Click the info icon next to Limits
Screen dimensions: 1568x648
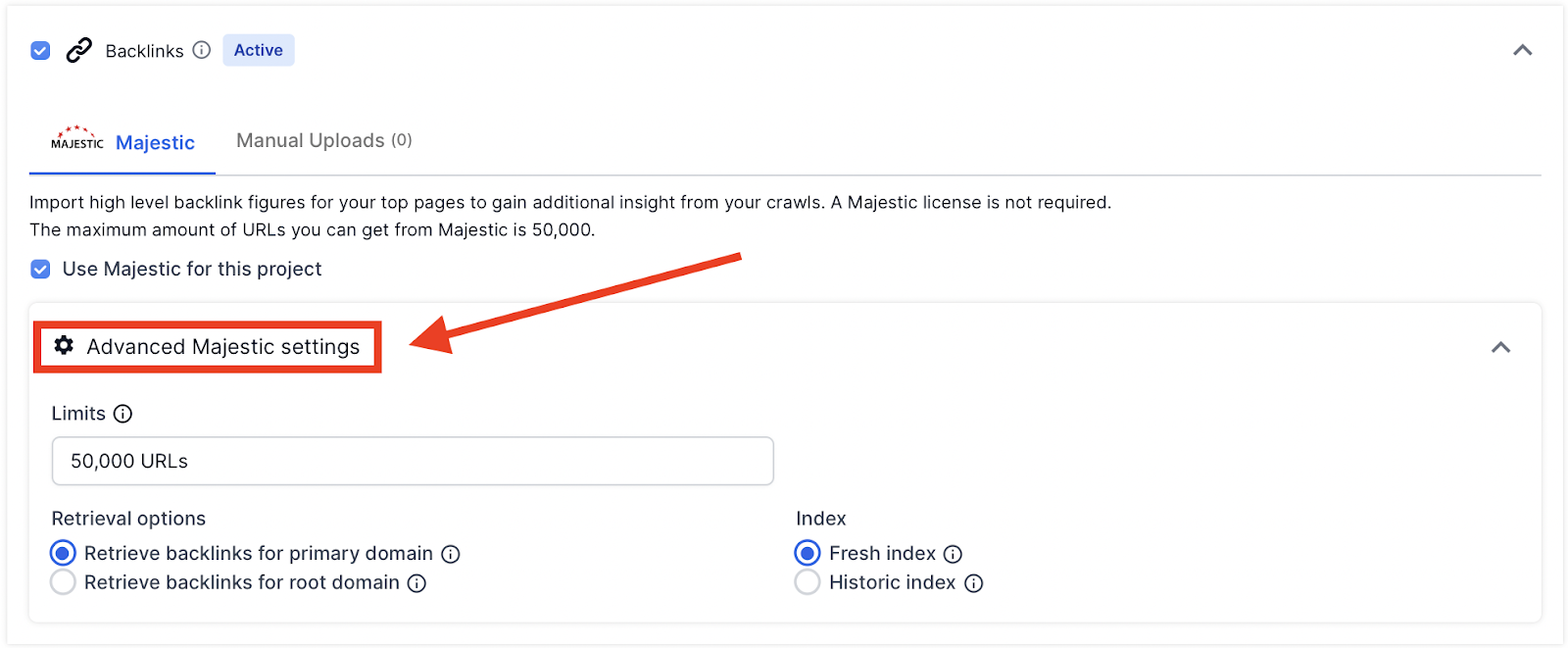point(122,414)
